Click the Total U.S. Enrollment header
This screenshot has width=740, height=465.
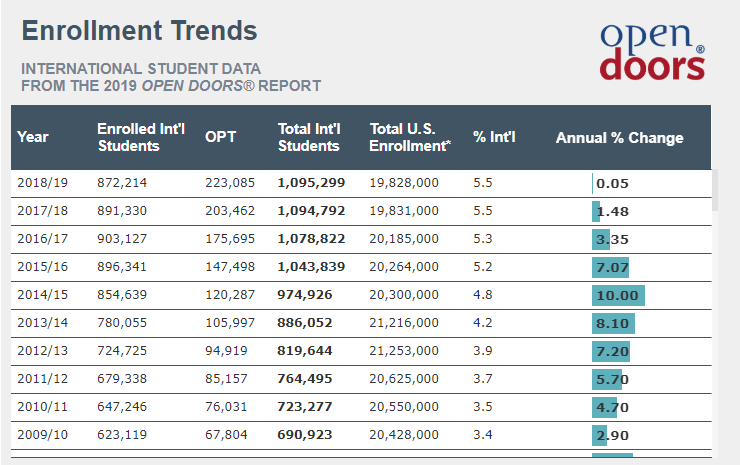click(410, 137)
